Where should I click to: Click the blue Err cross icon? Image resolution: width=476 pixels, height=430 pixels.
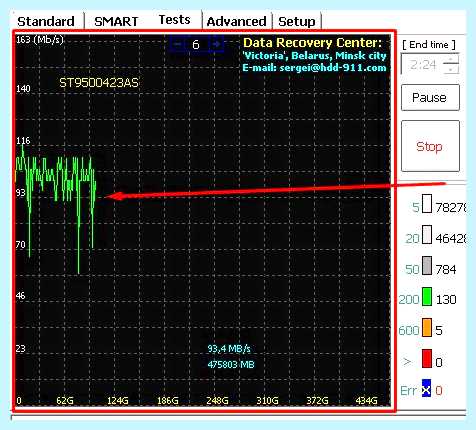click(x=426, y=388)
